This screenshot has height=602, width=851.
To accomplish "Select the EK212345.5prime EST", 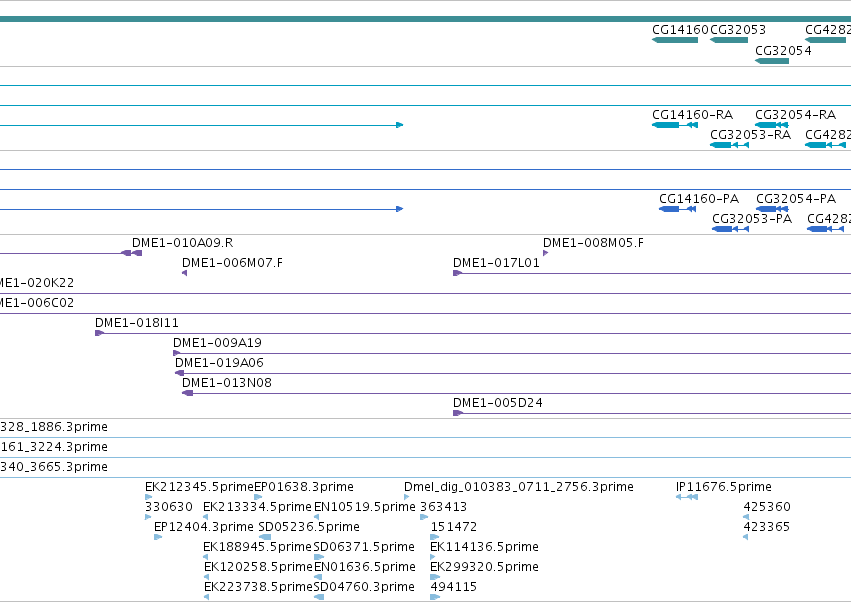I will (x=149, y=497).
